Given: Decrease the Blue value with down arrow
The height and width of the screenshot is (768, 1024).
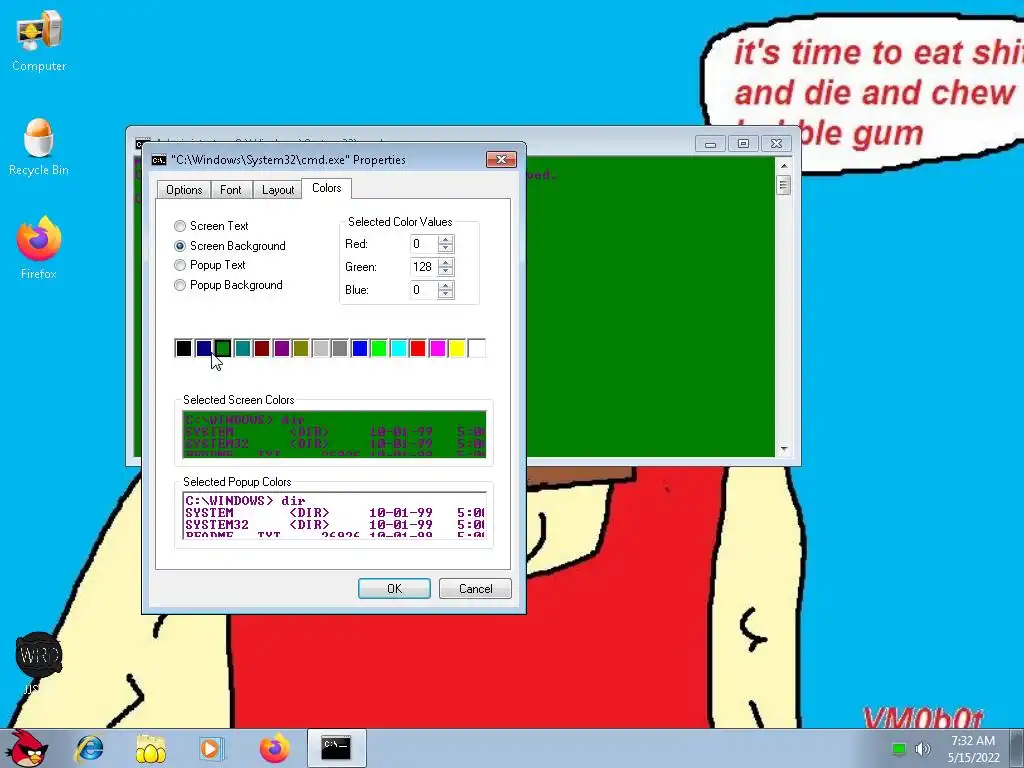Looking at the screenshot, I should point(445,295).
